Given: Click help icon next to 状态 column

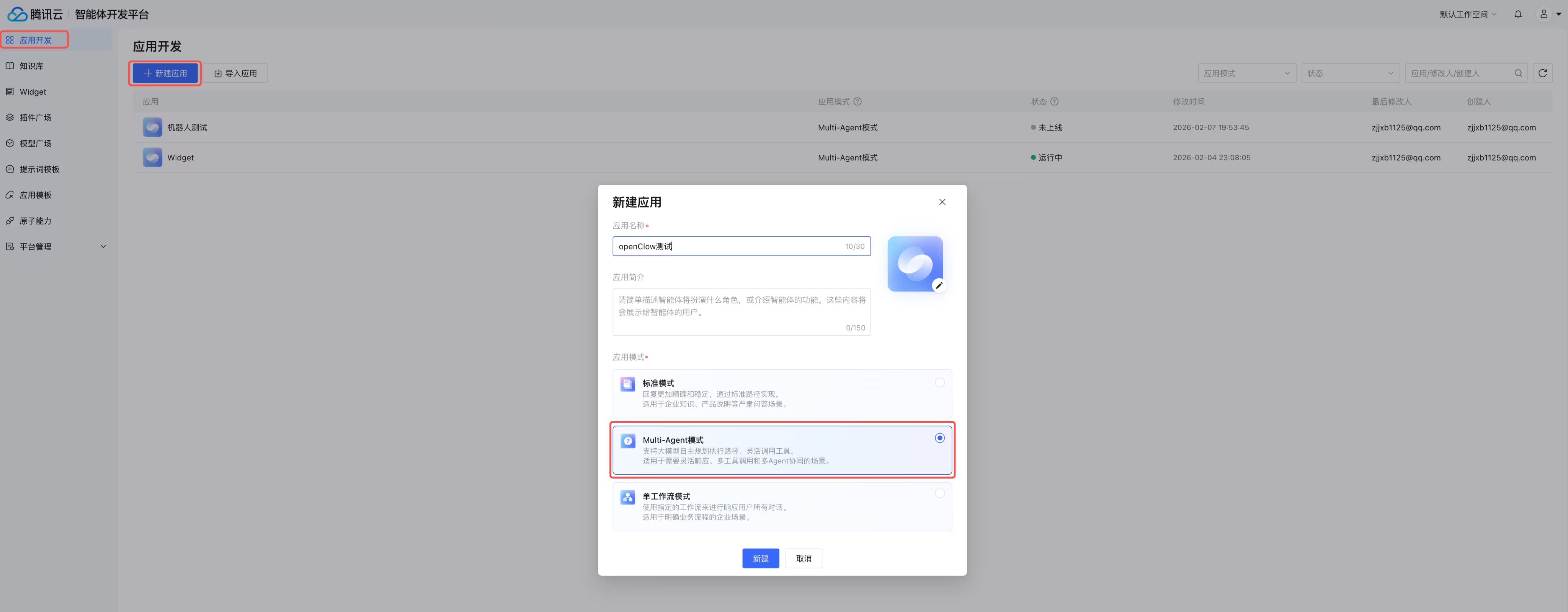Looking at the screenshot, I should tap(1054, 102).
